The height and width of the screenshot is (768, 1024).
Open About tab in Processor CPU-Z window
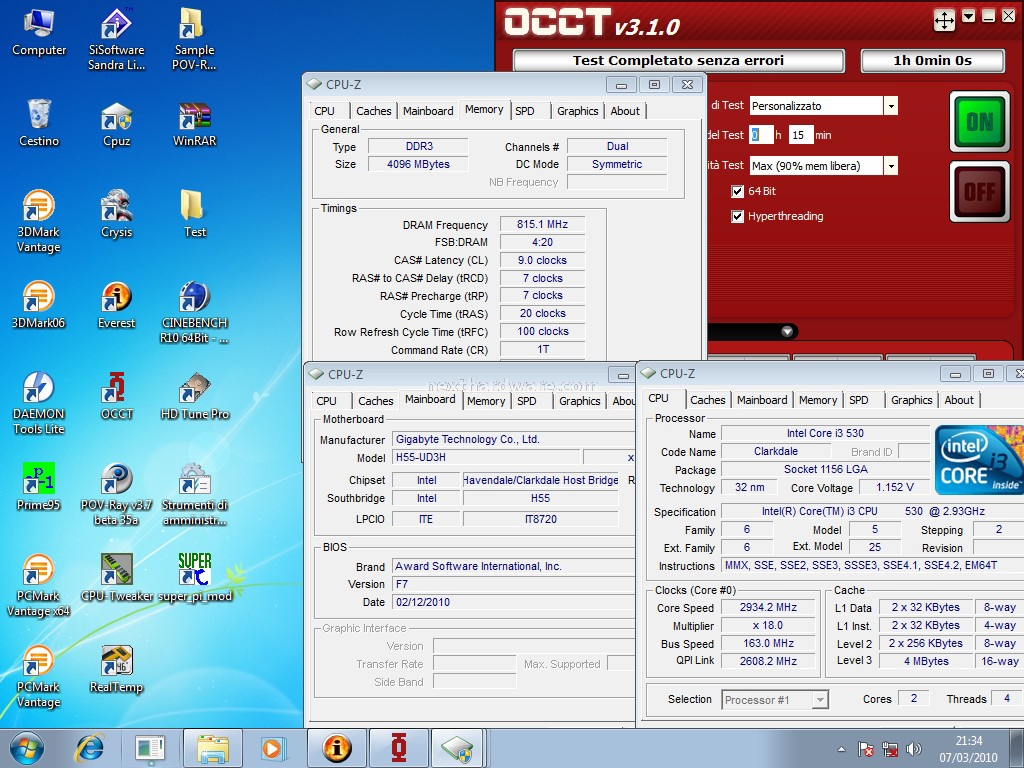(959, 400)
